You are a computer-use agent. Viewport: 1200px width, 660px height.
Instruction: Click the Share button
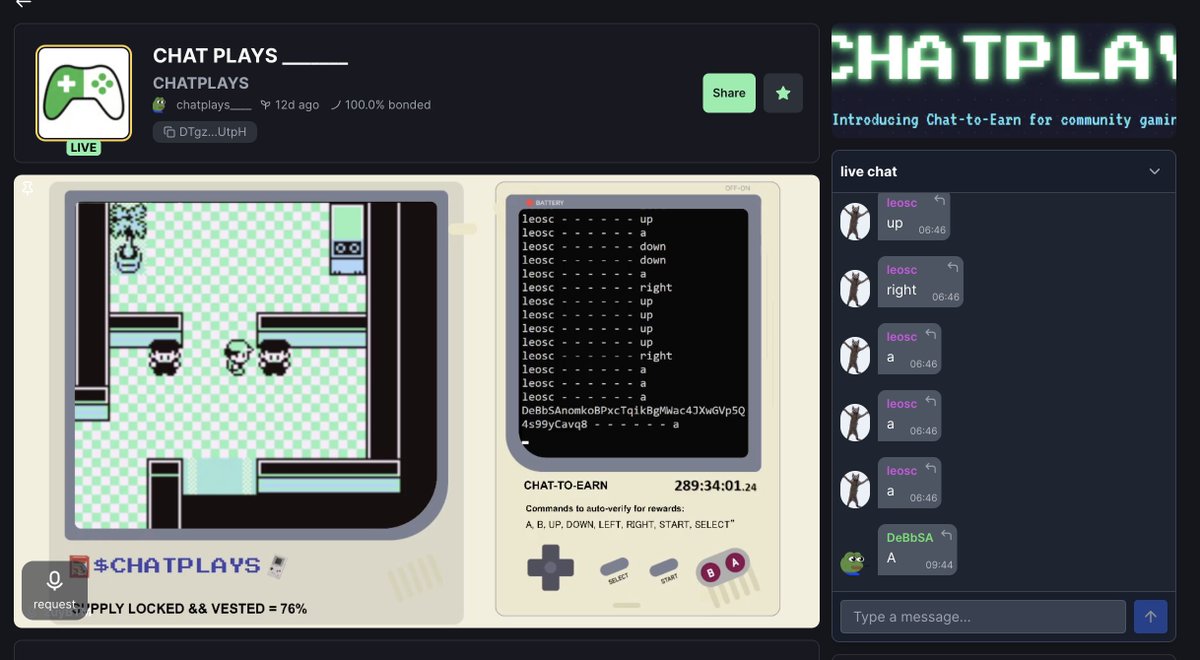pos(729,93)
